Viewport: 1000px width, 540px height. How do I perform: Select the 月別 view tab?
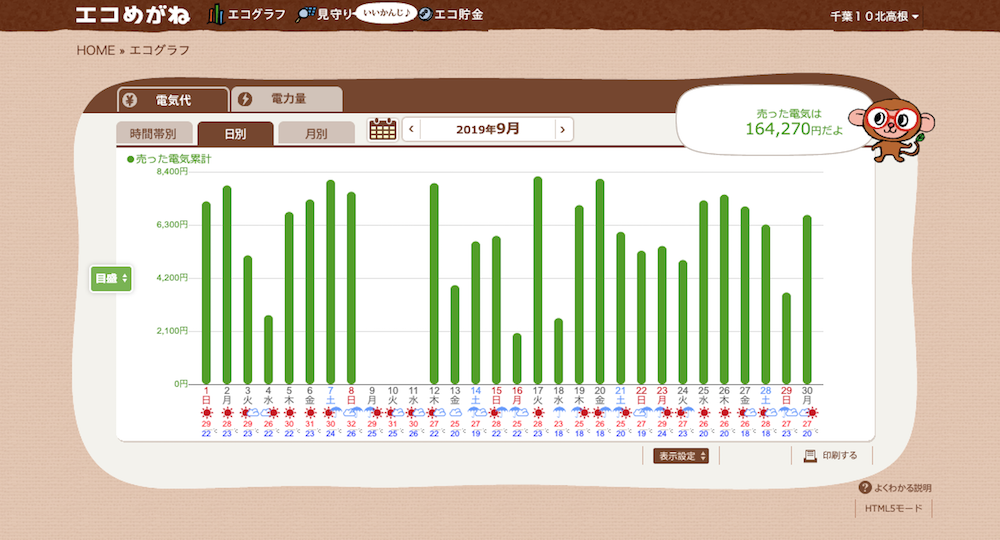[316, 133]
